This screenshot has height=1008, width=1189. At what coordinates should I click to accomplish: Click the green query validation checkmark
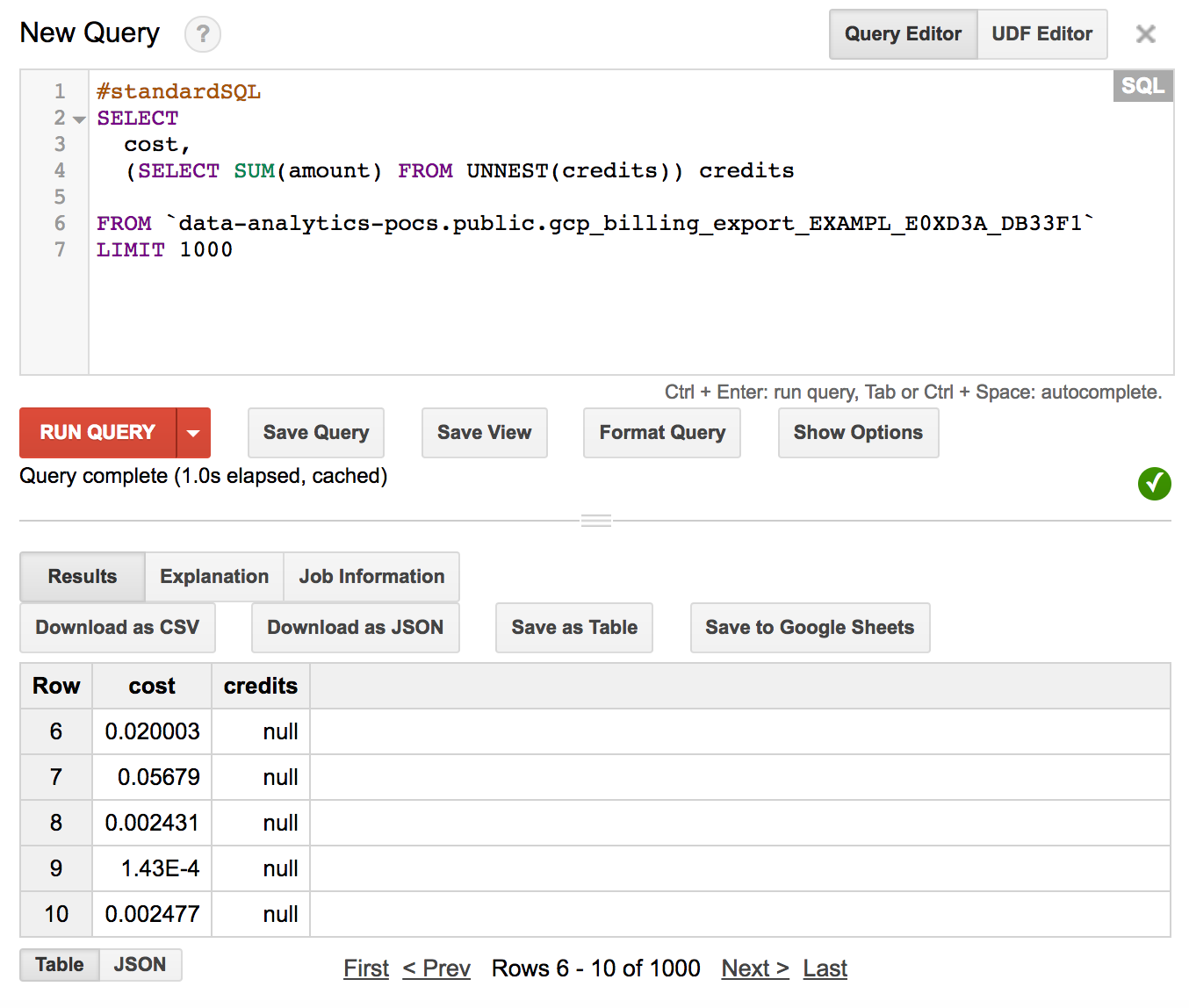1155,483
